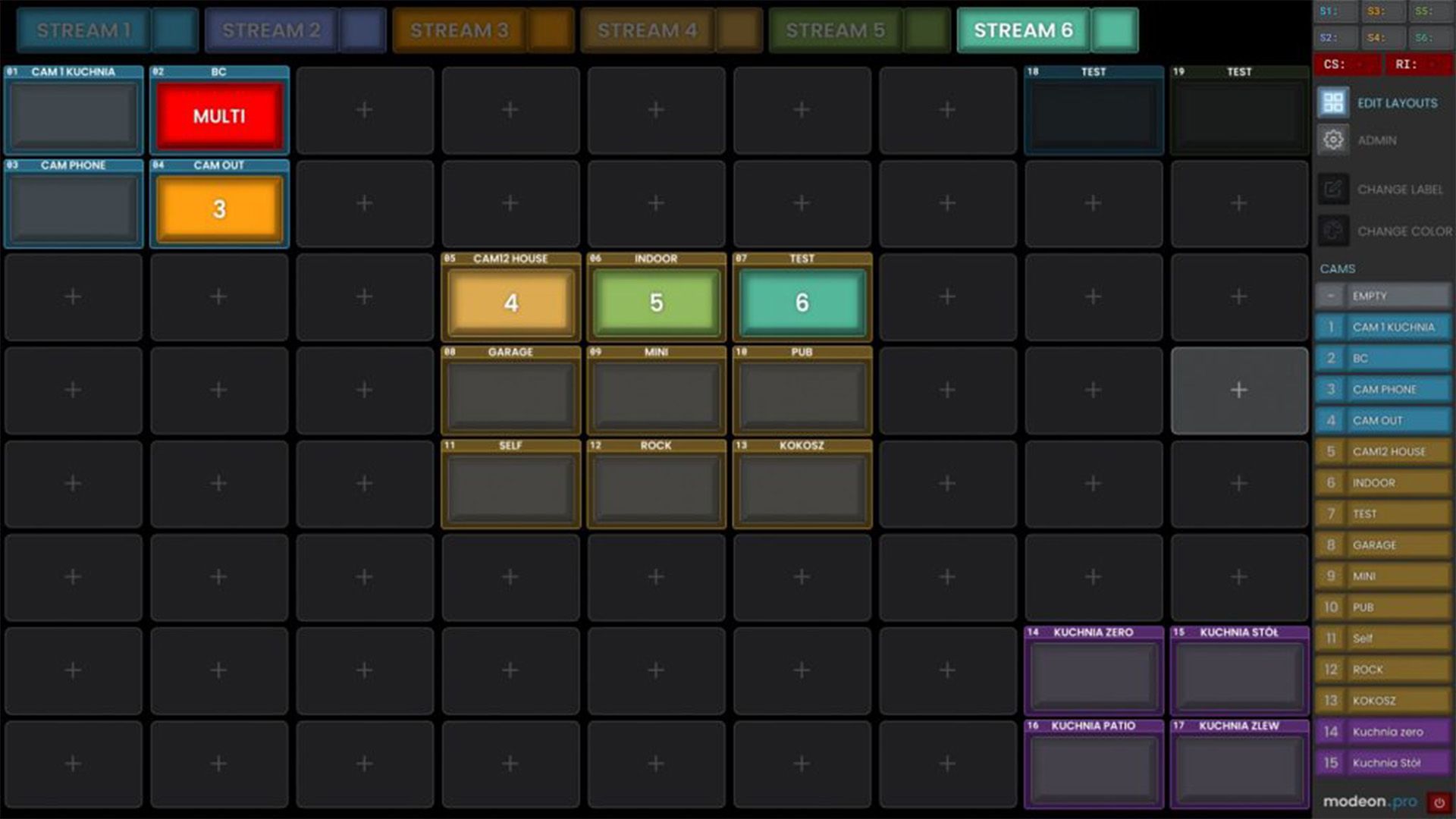
Task: Switch to the Stream 5 tab
Action: click(836, 30)
